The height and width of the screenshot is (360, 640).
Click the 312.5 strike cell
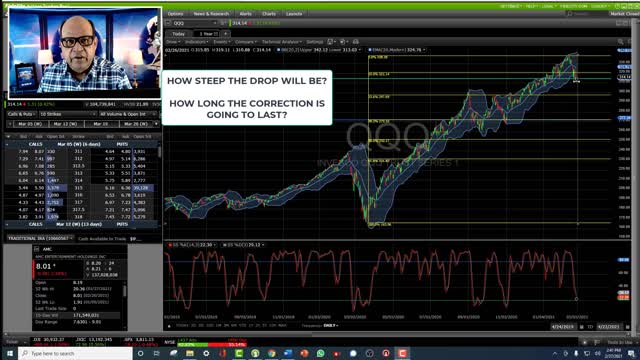click(78, 166)
